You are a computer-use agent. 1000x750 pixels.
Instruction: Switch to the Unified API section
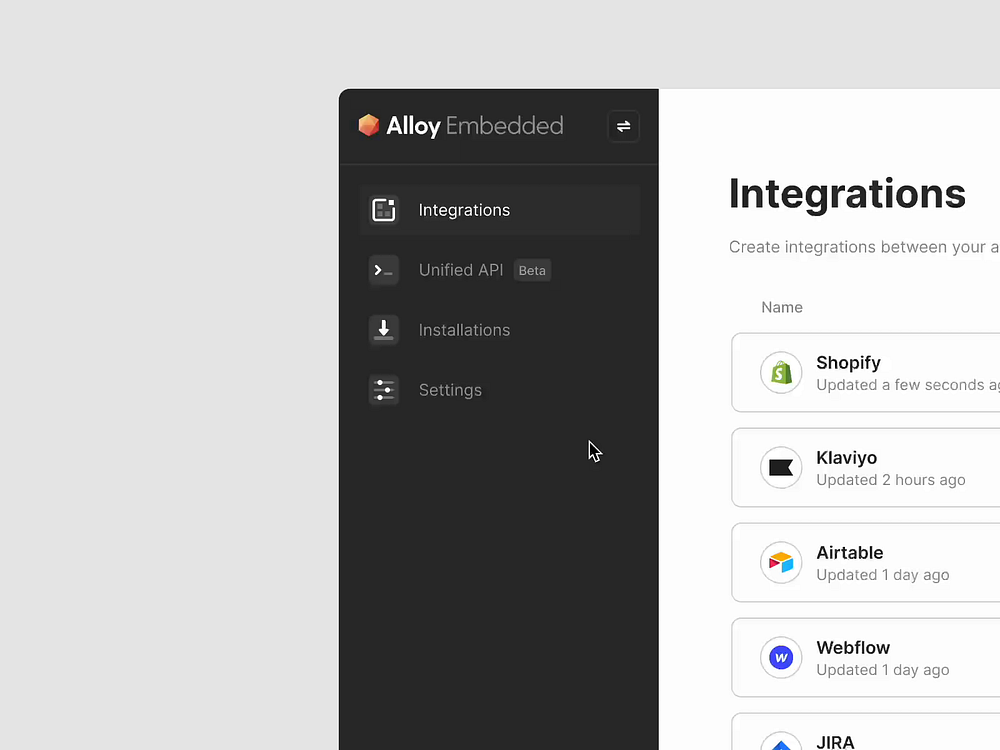pyautogui.click(x=461, y=270)
